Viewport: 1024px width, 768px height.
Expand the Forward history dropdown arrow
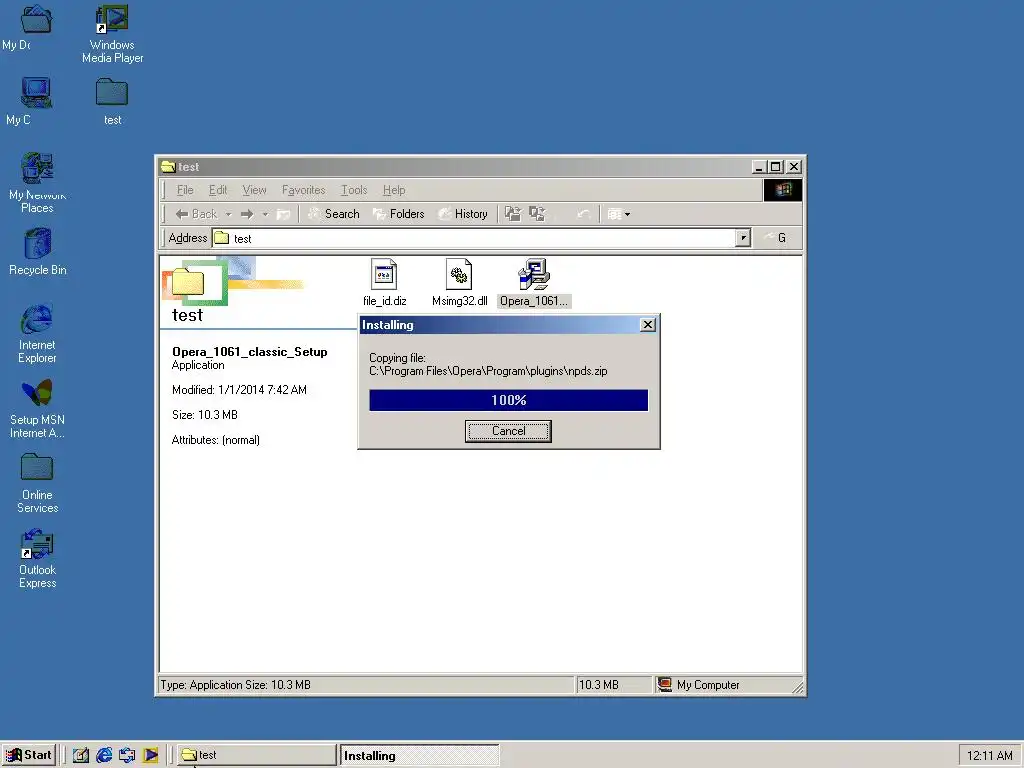265,214
